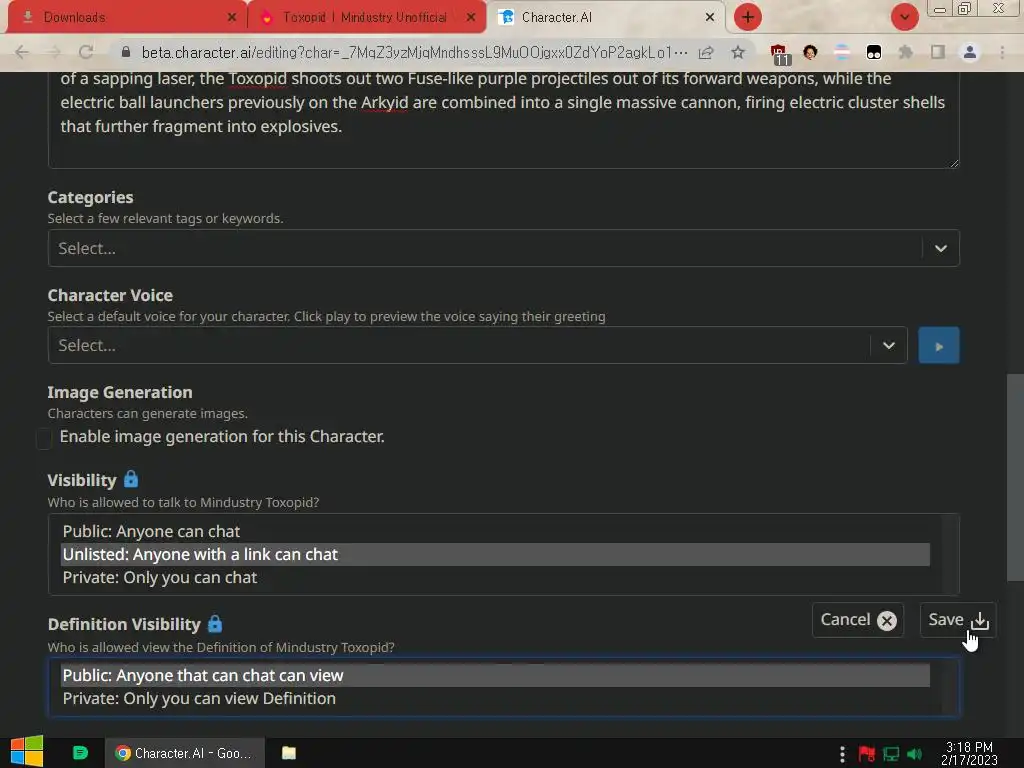
Task: Open the green chat app on taskbar
Action: tap(80, 753)
